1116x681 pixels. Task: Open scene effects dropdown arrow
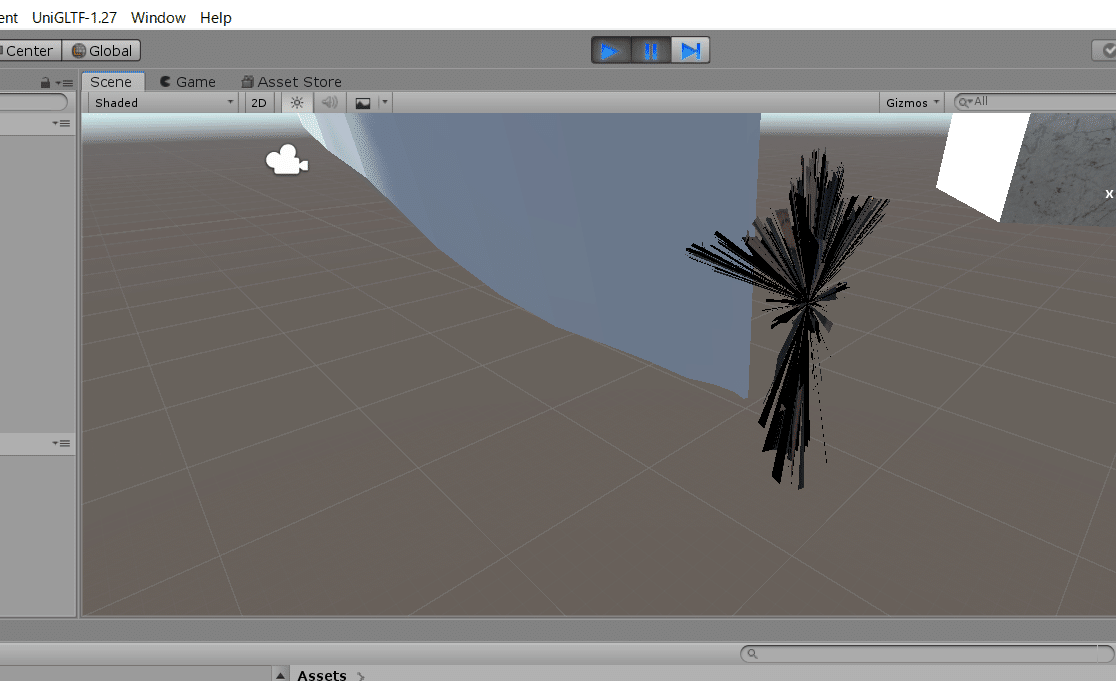pyautogui.click(x=385, y=102)
